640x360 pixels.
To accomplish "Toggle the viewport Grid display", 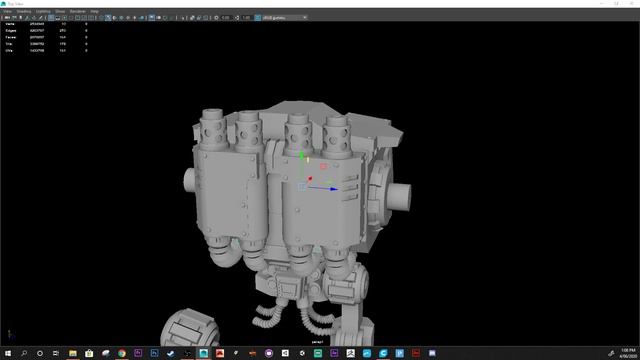I will [51, 18].
